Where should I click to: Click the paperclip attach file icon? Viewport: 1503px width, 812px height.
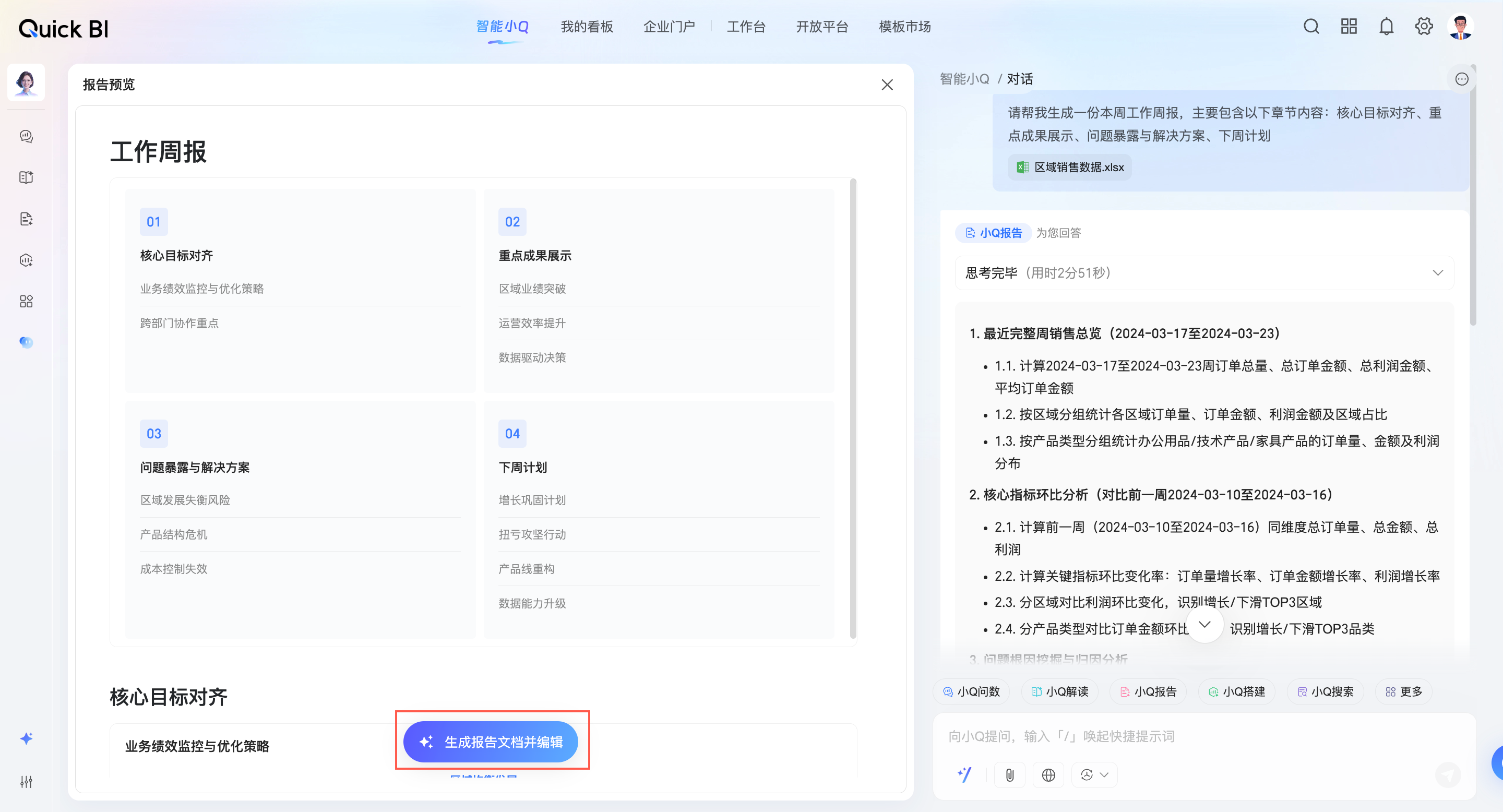point(1009,774)
